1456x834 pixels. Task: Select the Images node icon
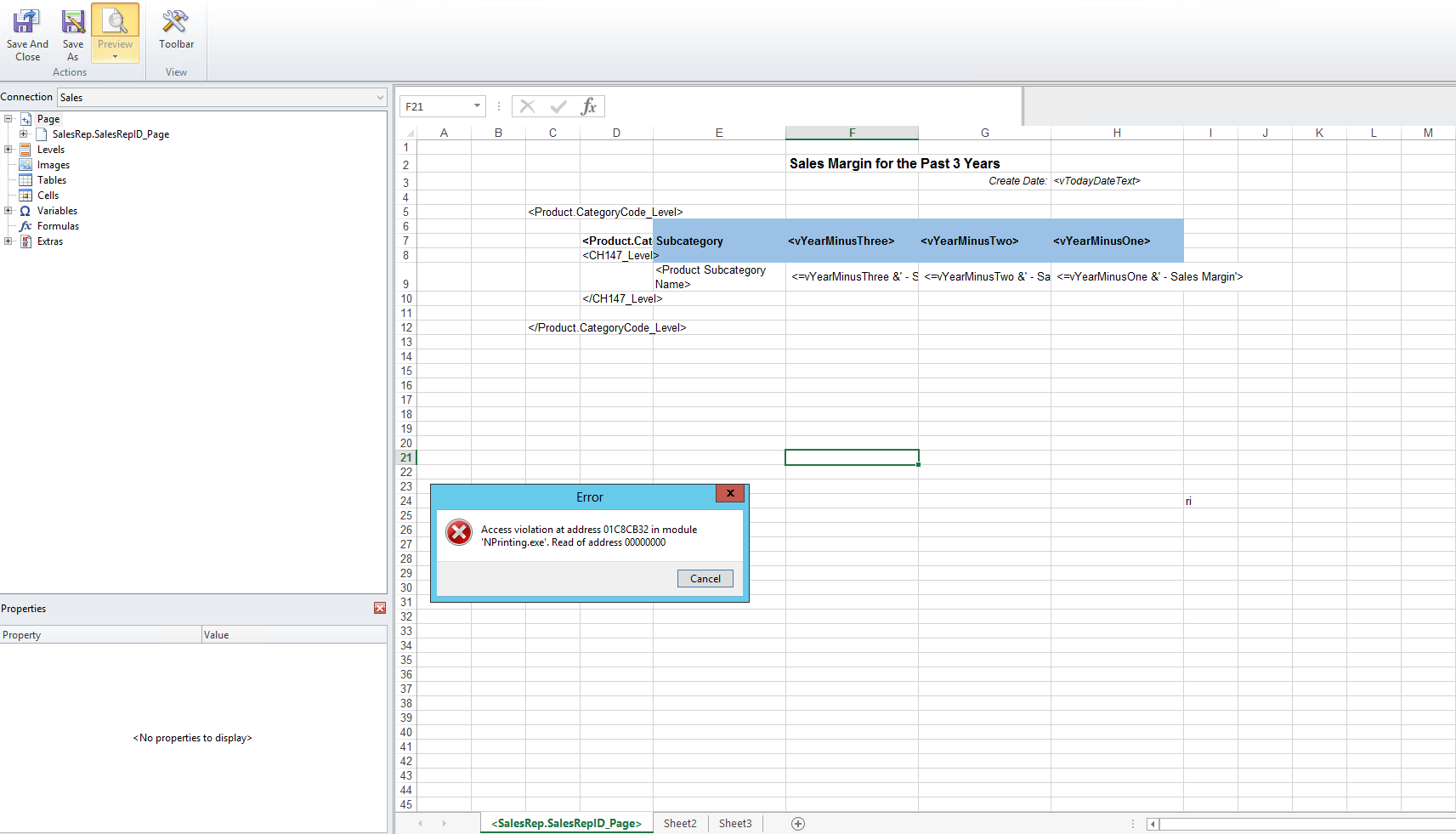pyautogui.click(x=25, y=165)
